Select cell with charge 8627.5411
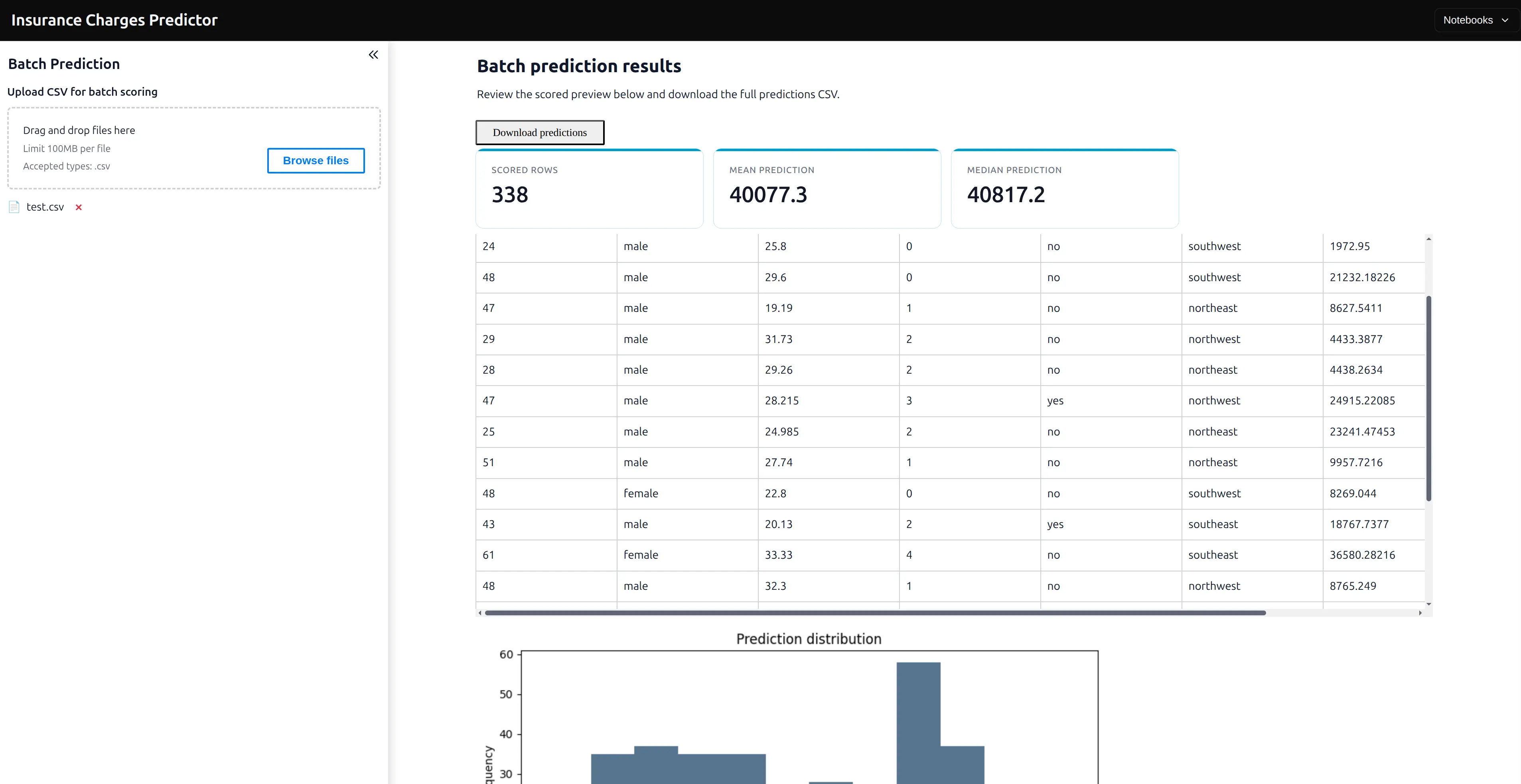1521x784 pixels. click(x=1373, y=308)
